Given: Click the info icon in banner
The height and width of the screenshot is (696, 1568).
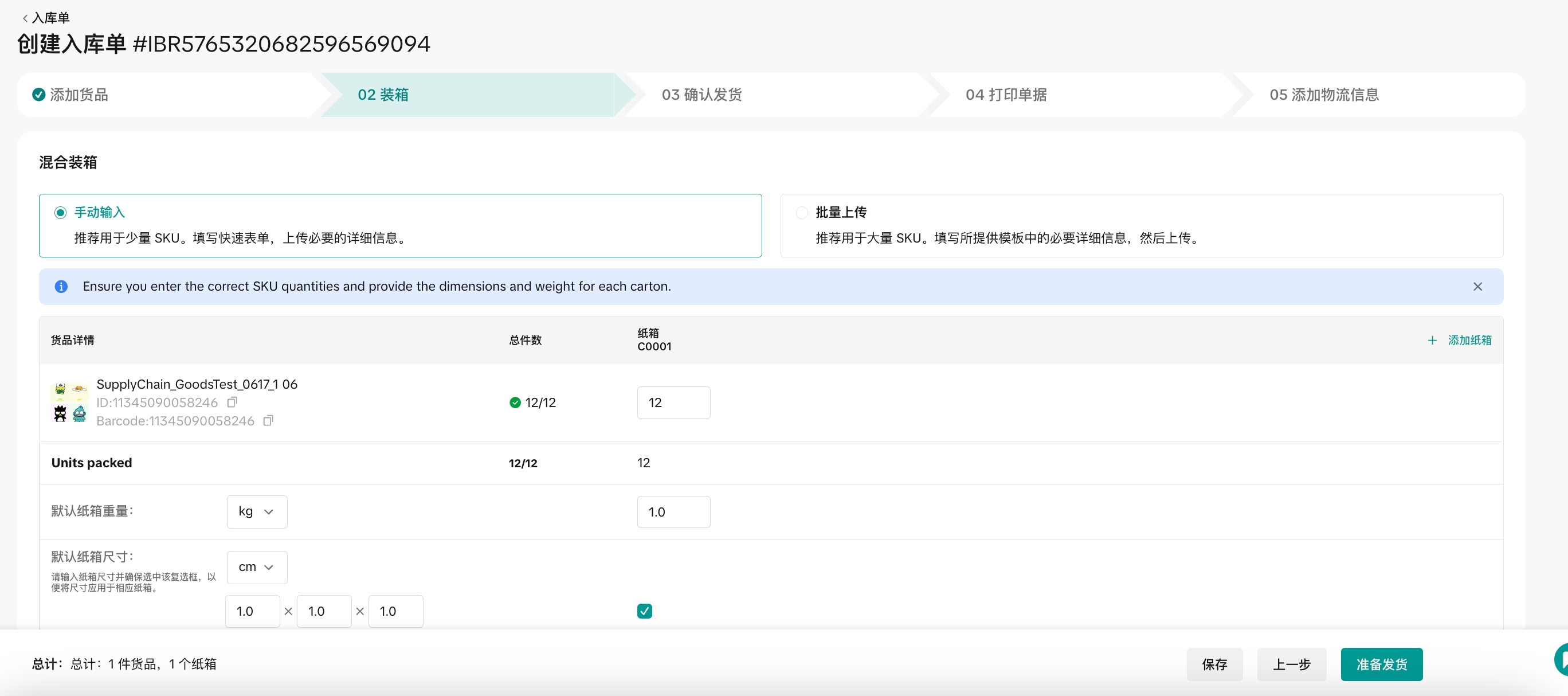Looking at the screenshot, I should (x=61, y=286).
